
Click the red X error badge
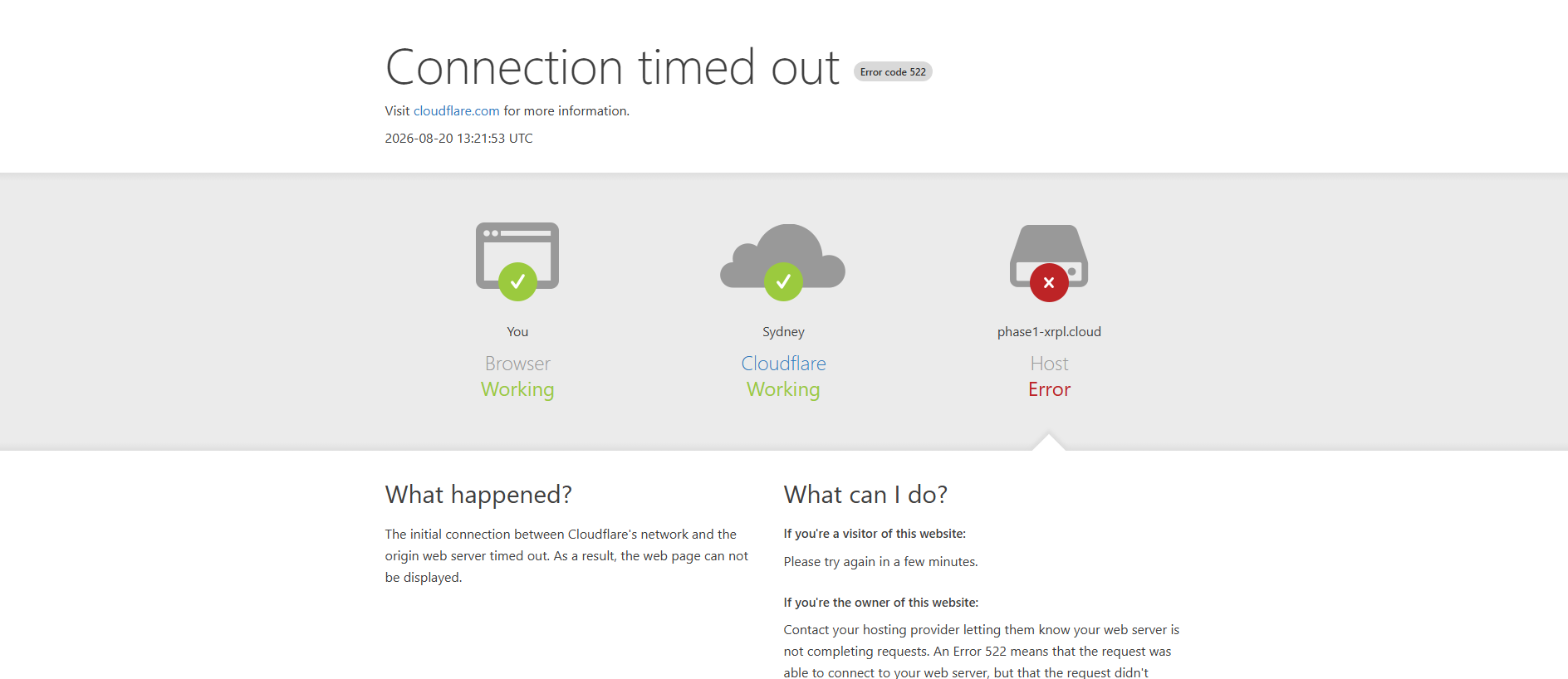[1049, 282]
